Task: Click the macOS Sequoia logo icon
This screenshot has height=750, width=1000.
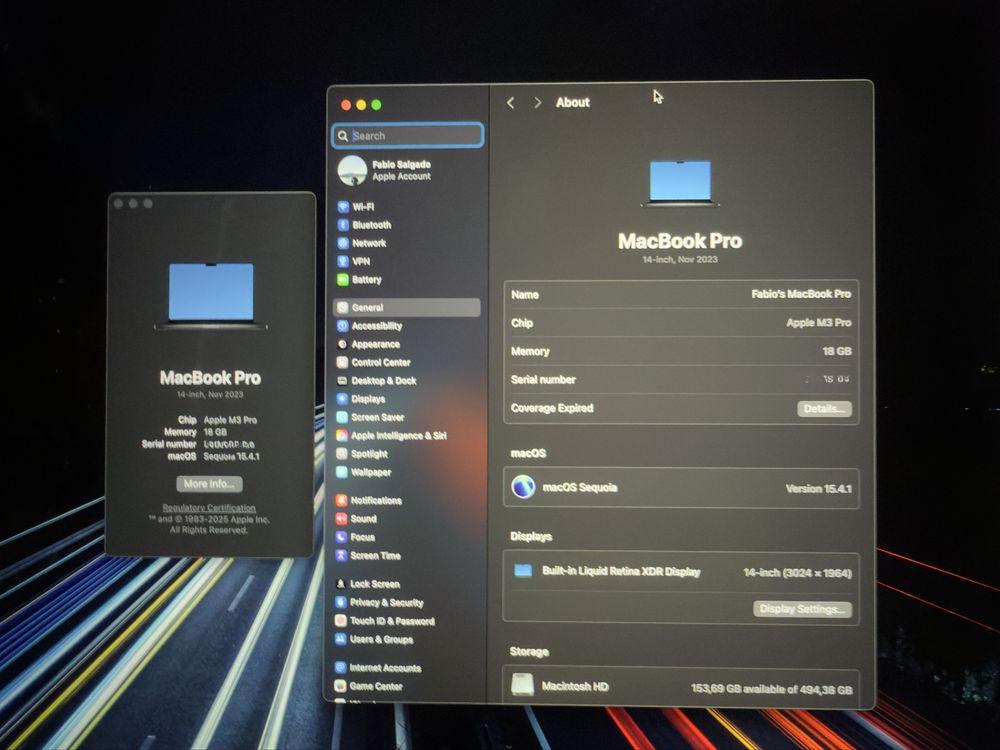Action: coord(523,487)
